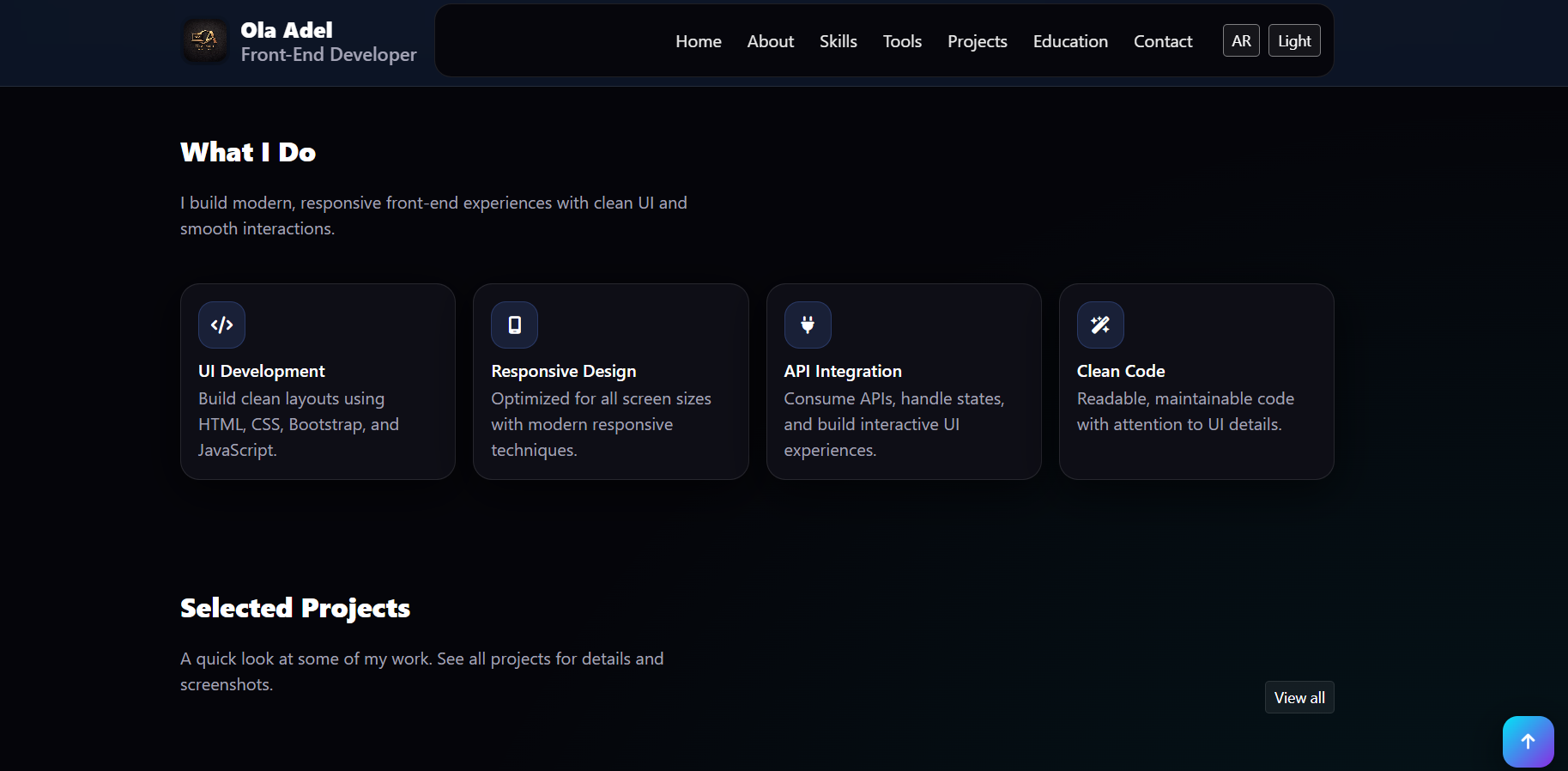Switch language with the AR button
The image size is (1568, 771).
tap(1241, 40)
